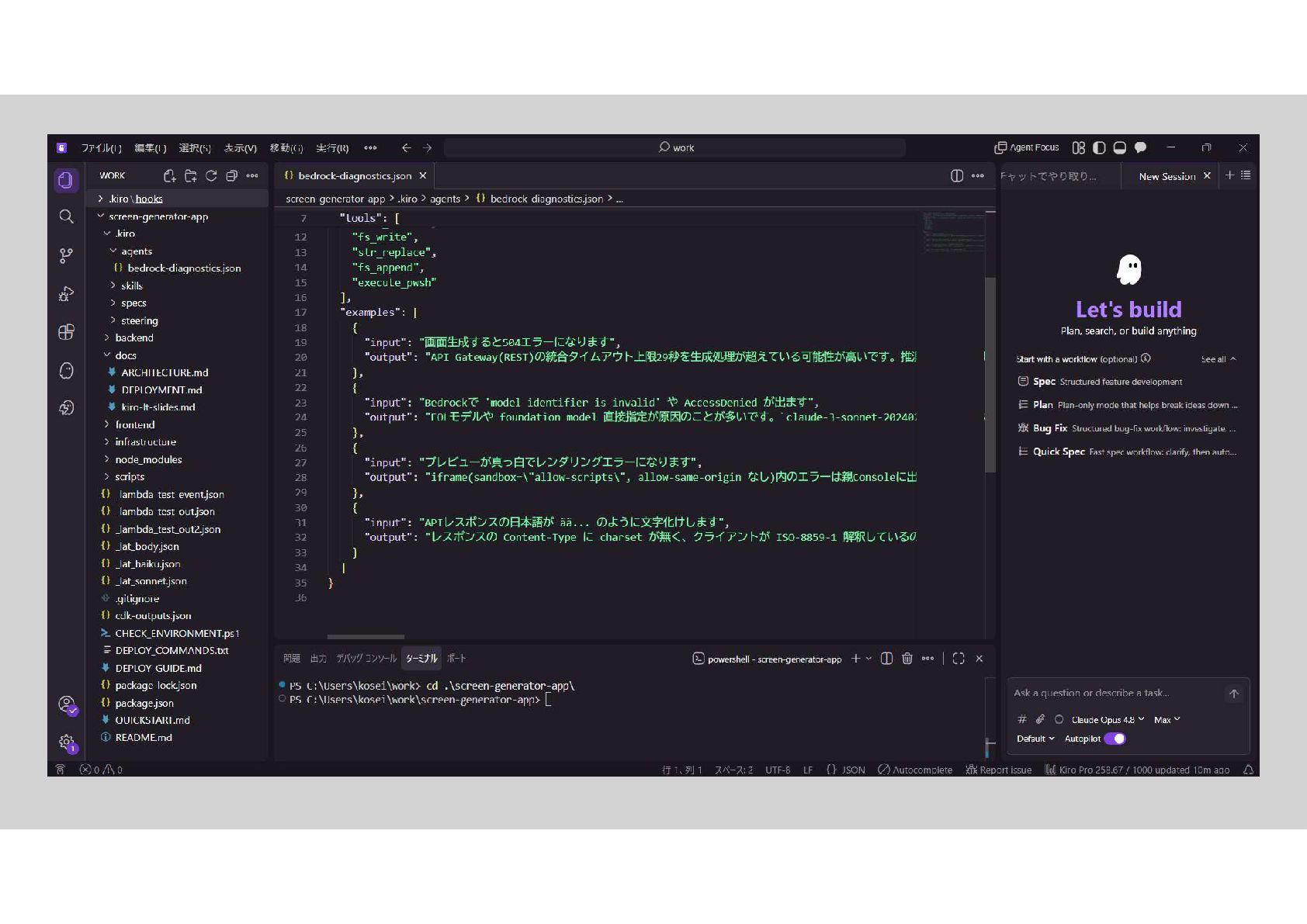Go forward in navigation history
The image size is (1307, 924).
427,147
